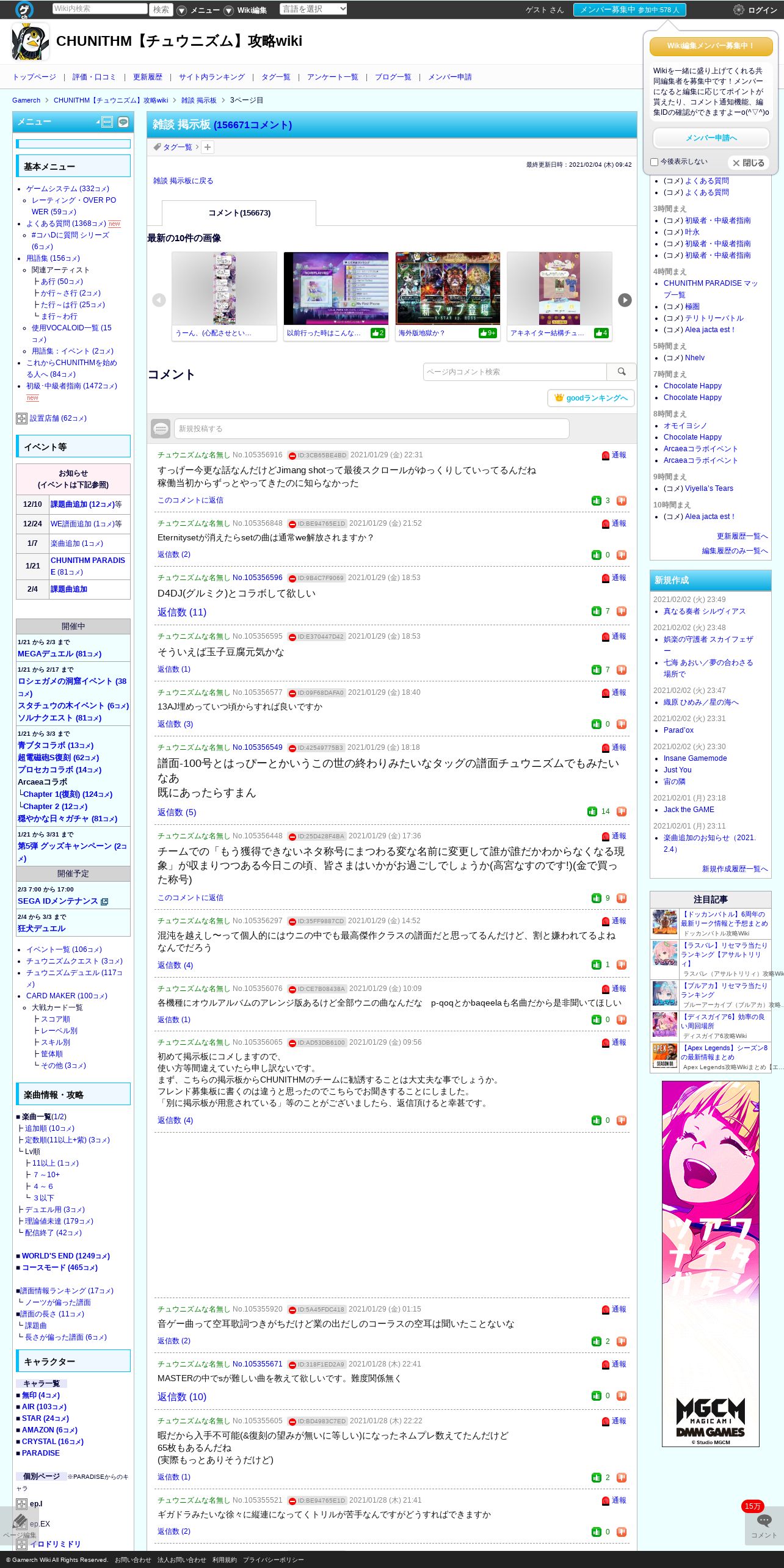Click the 雑談 掲示板 breadcrumb link
This screenshot has height=1568, width=784.
pos(198,100)
